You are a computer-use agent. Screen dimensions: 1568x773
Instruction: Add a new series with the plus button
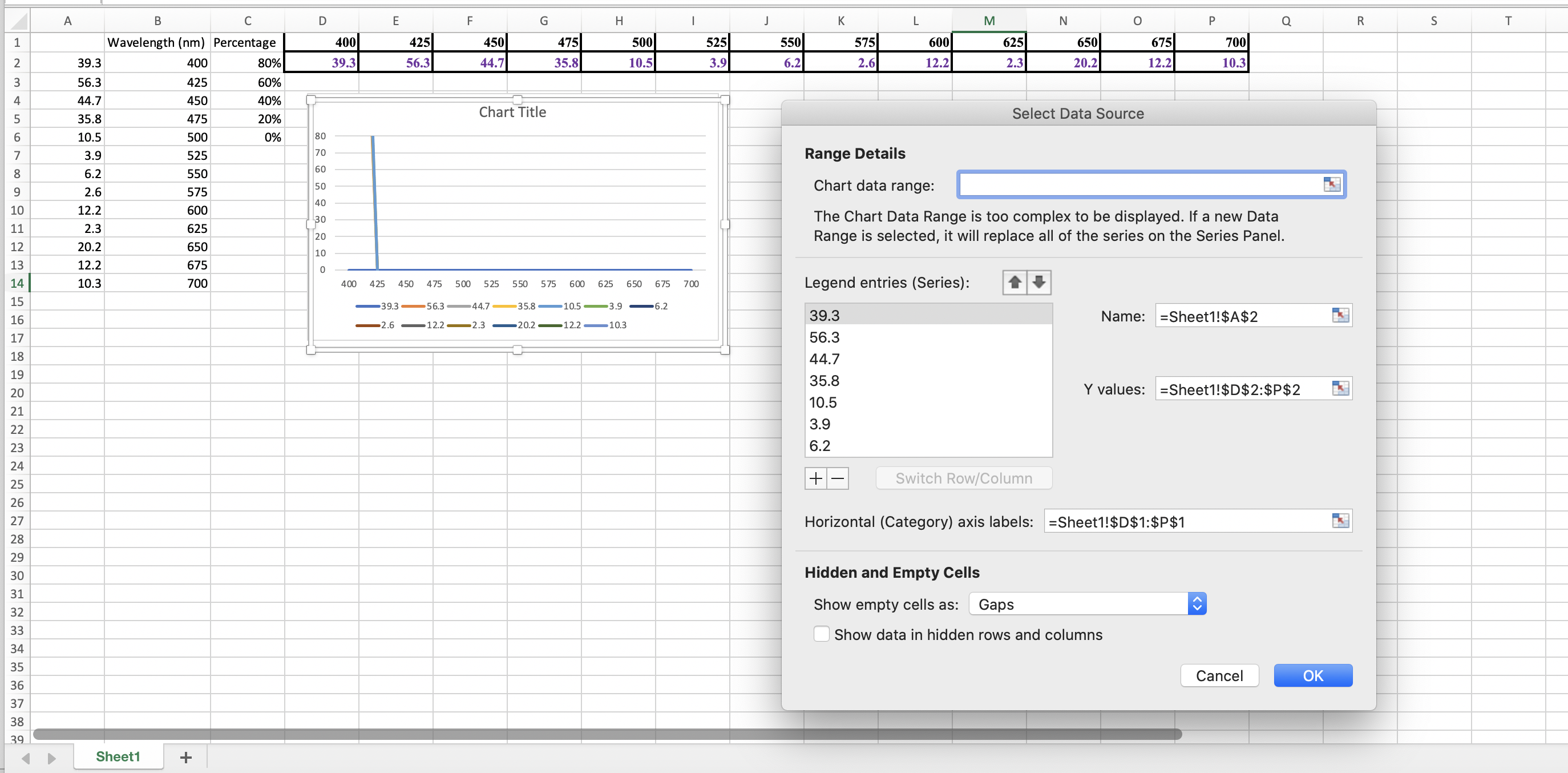815,479
